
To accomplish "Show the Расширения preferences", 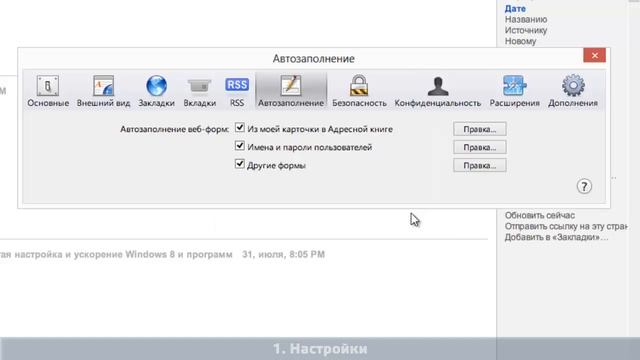I will pyautogui.click(x=514, y=91).
